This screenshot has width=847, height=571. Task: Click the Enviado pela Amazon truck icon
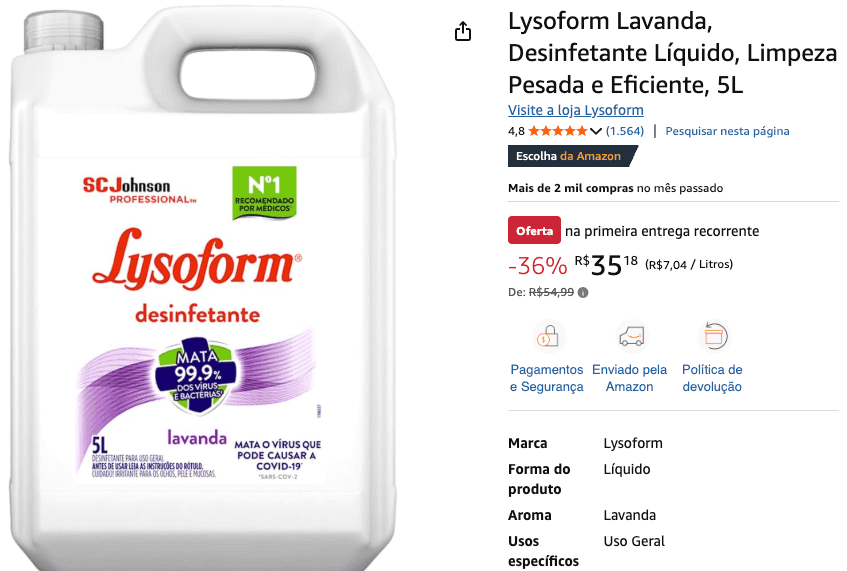coord(631,337)
